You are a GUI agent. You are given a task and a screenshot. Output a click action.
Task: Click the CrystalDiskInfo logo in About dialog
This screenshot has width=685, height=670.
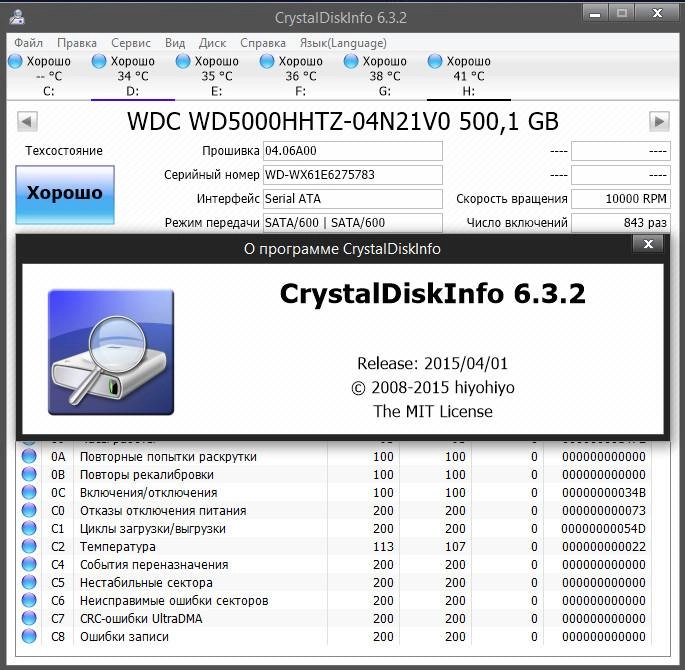click(111, 352)
